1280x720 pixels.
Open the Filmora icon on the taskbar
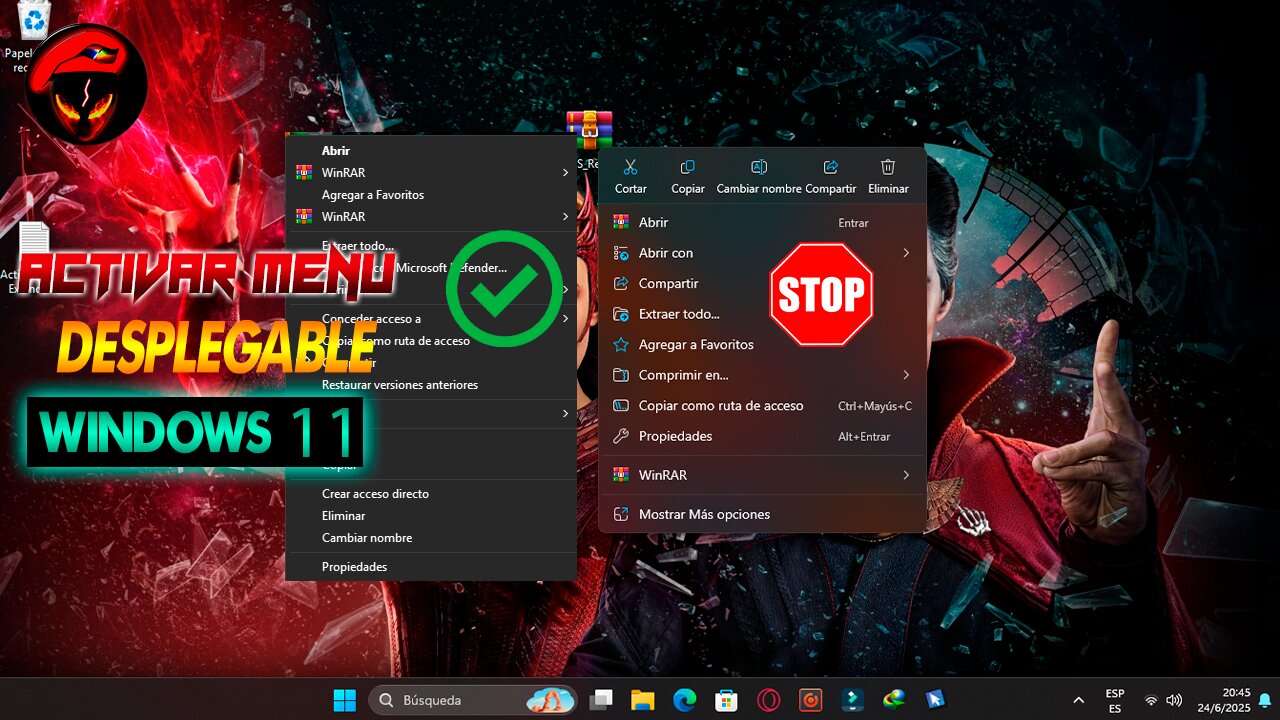pos(852,700)
